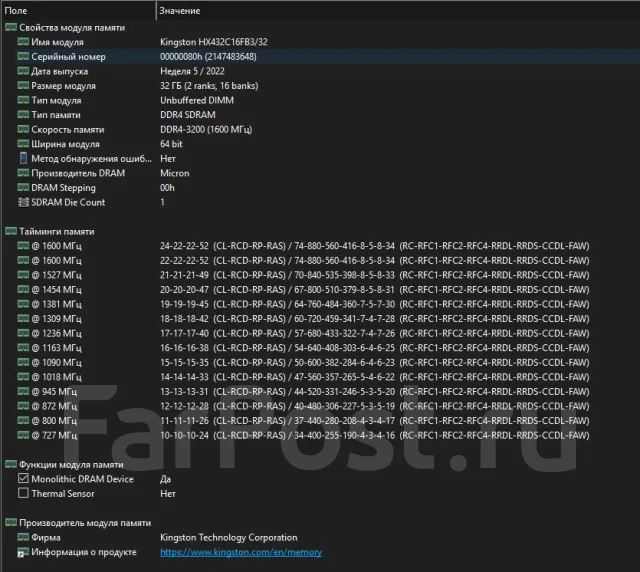Viewport: 640px width, 572px height.
Task: Select the Micron manufacturer value
Action: click(175, 173)
